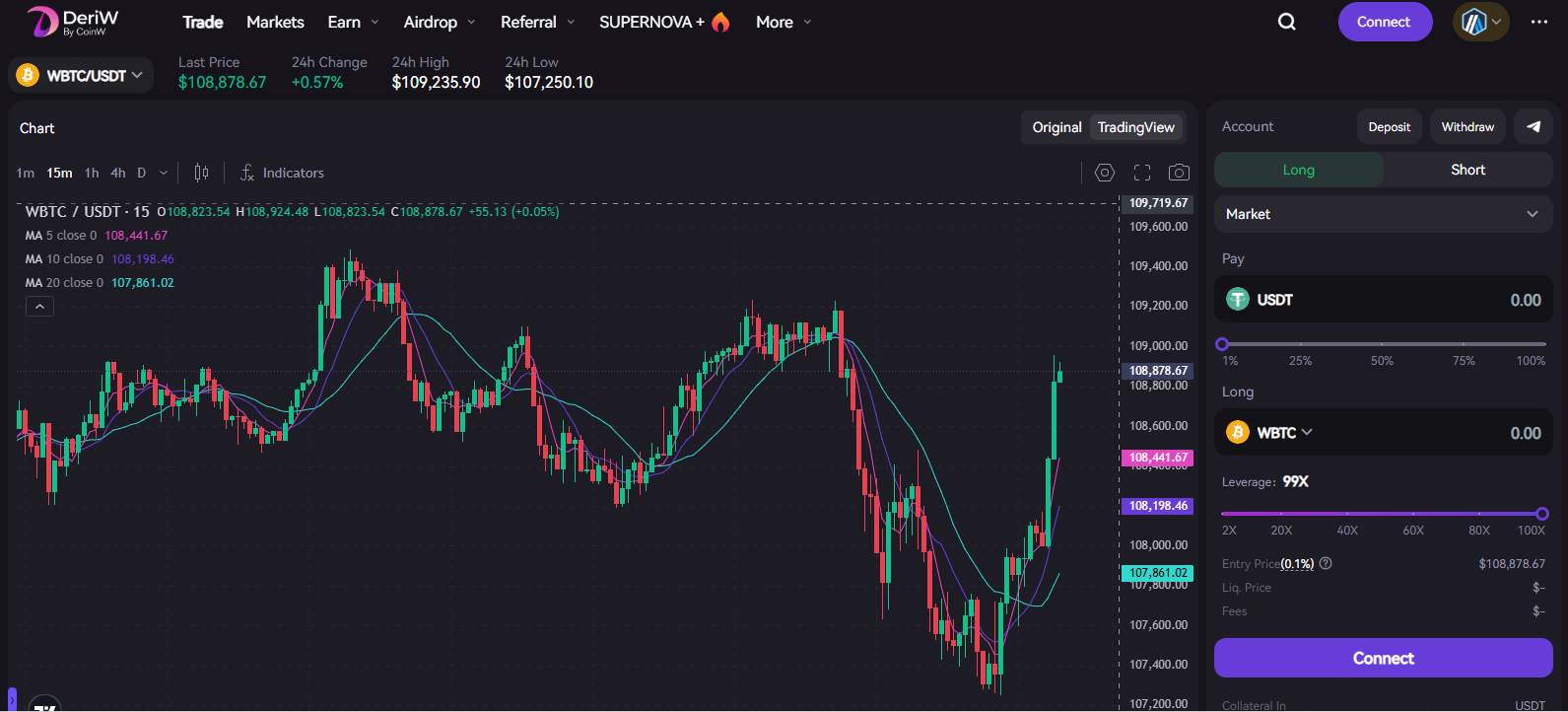The image size is (1568, 712).
Task: Take a chart snapshot with camera icon
Action: tap(1178, 173)
